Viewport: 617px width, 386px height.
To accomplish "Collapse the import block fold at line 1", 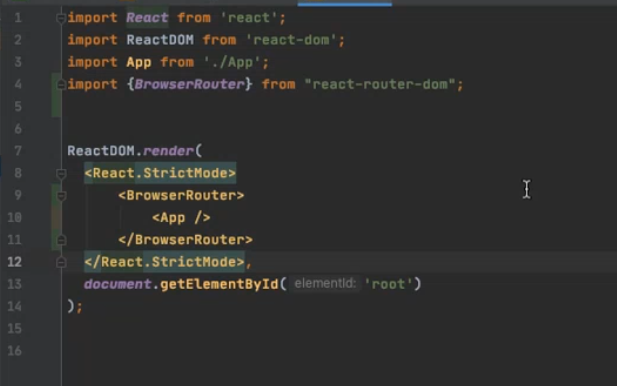I will click(61, 18).
